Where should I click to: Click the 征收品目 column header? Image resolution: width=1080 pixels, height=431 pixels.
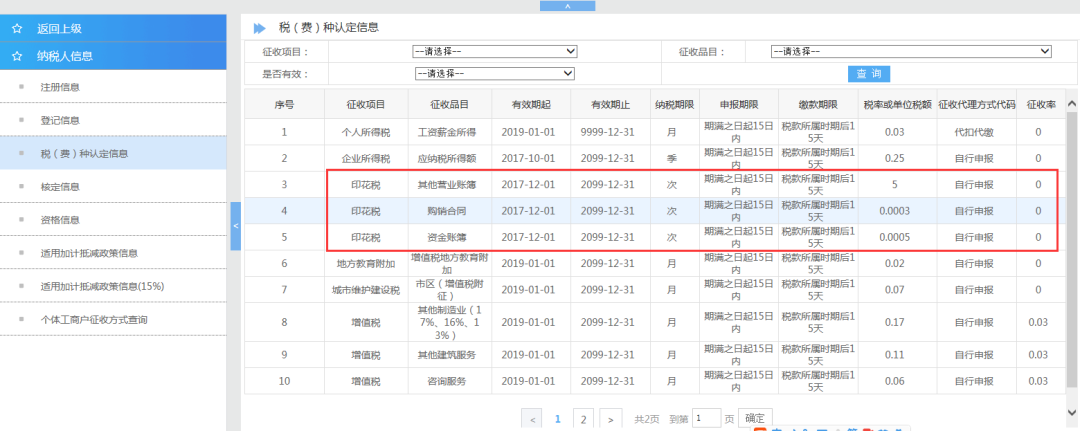tap(449, 105)
